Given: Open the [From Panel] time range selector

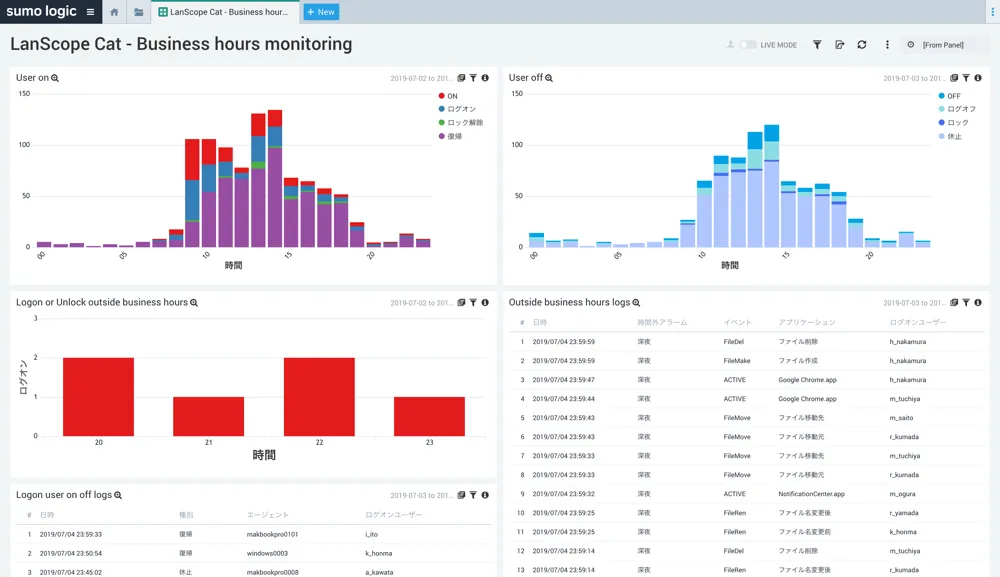Looking at the screenshot, I should [943, 45].
